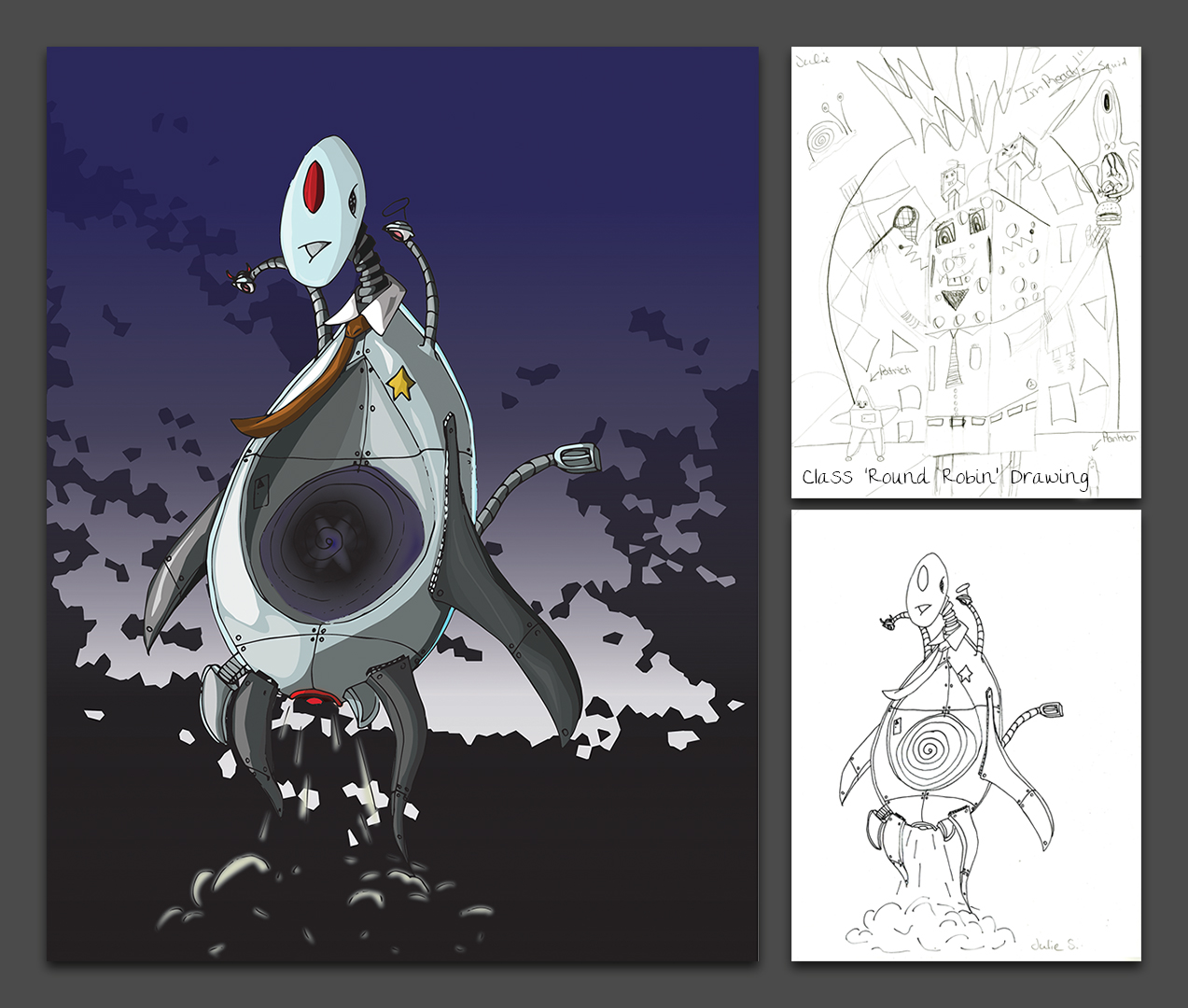Viewport: 1188px width, 1008px height.
Task: Click the "Squid" label in the pencil sketch
Action: pyautogui.click(x=1111, y=66)
